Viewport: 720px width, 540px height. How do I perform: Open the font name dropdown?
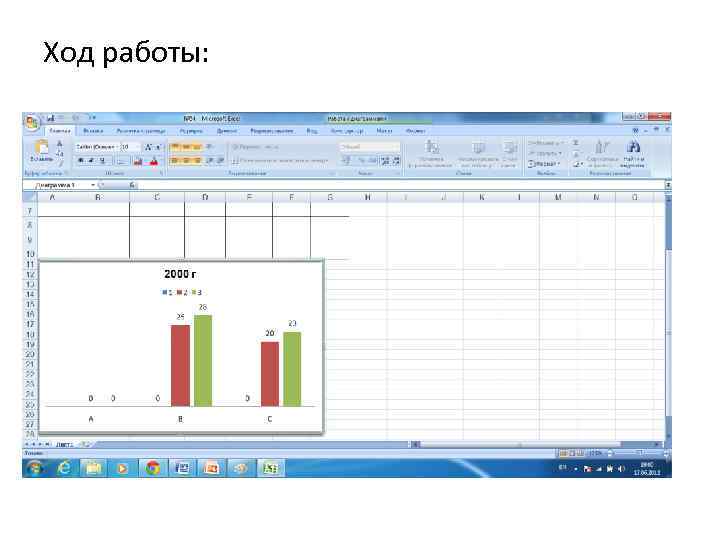116,147
